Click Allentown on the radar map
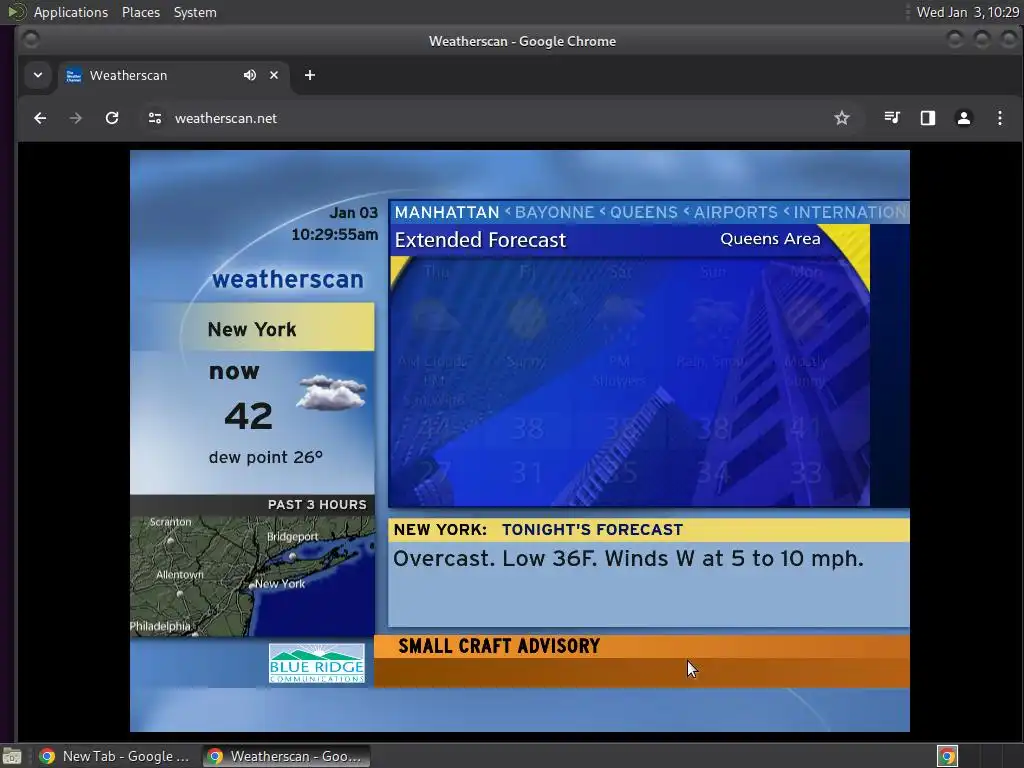 [180, 575]
